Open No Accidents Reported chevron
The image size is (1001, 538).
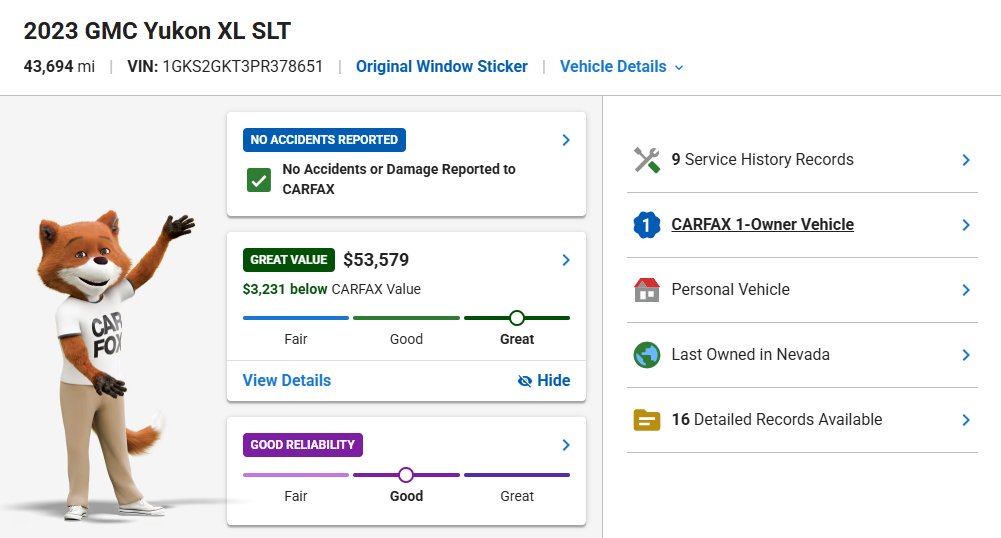point(566,140)
